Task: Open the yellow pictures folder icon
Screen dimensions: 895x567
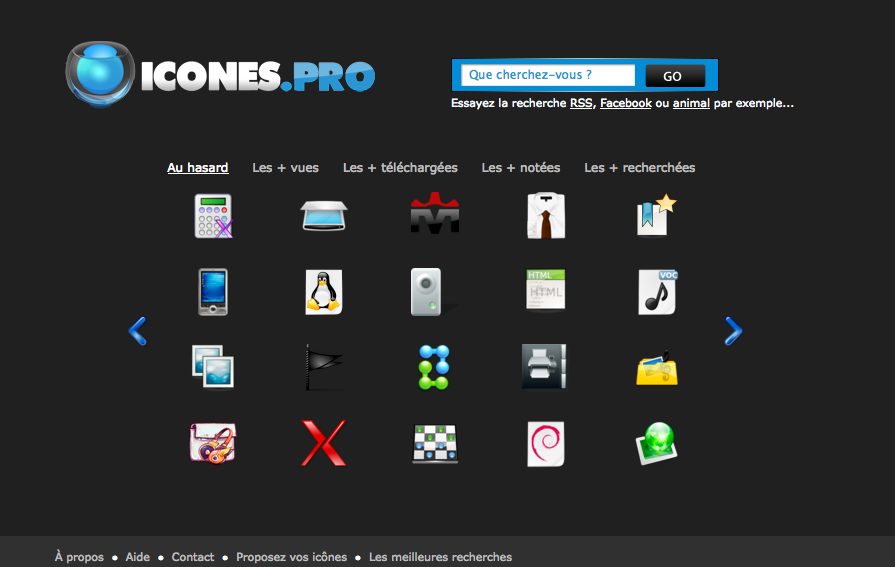Action: click(x=657, y=368)
